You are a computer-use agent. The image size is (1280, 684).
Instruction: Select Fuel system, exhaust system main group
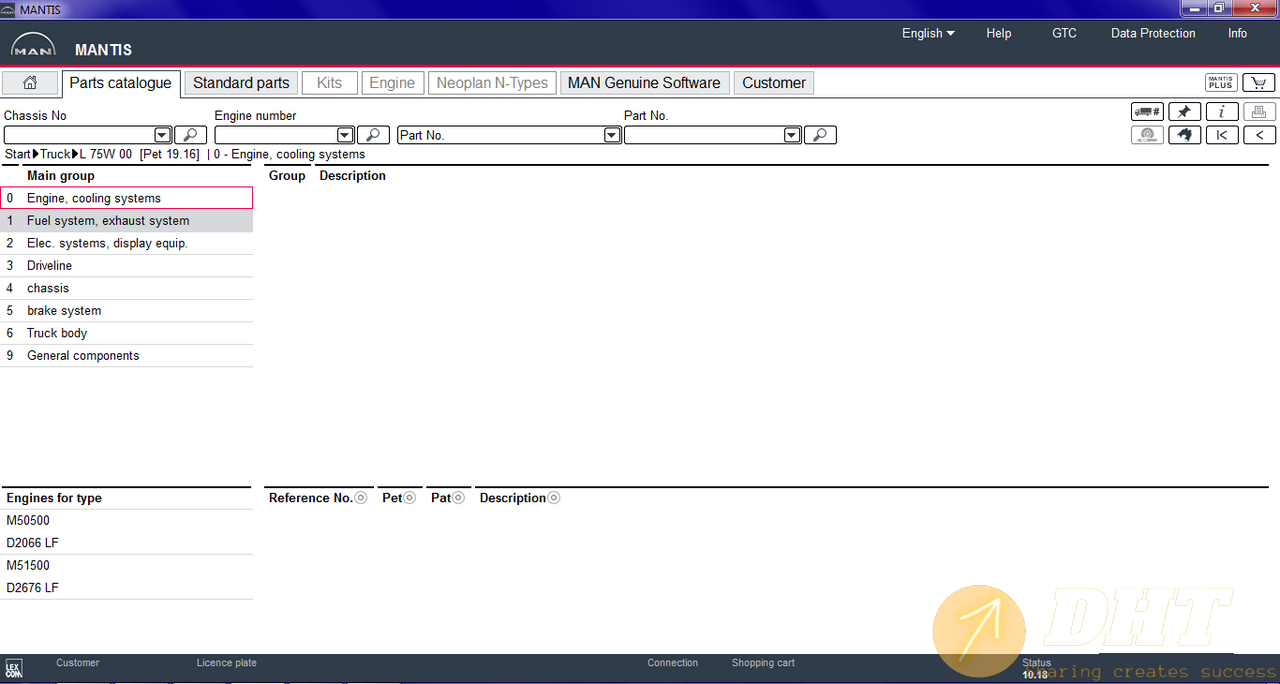(x=108, y=221)
